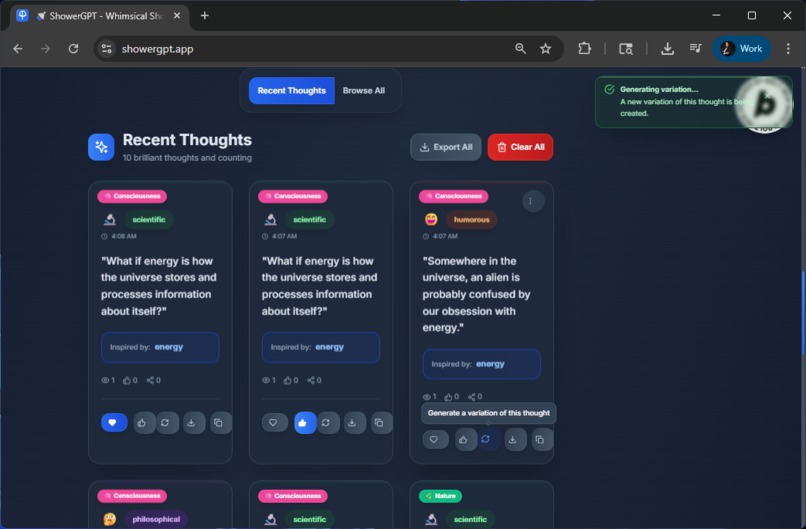Generate variation of the 4:07 AM scientific thought
Viewport: 806px width, 529px height.
(x=326, y=423)
